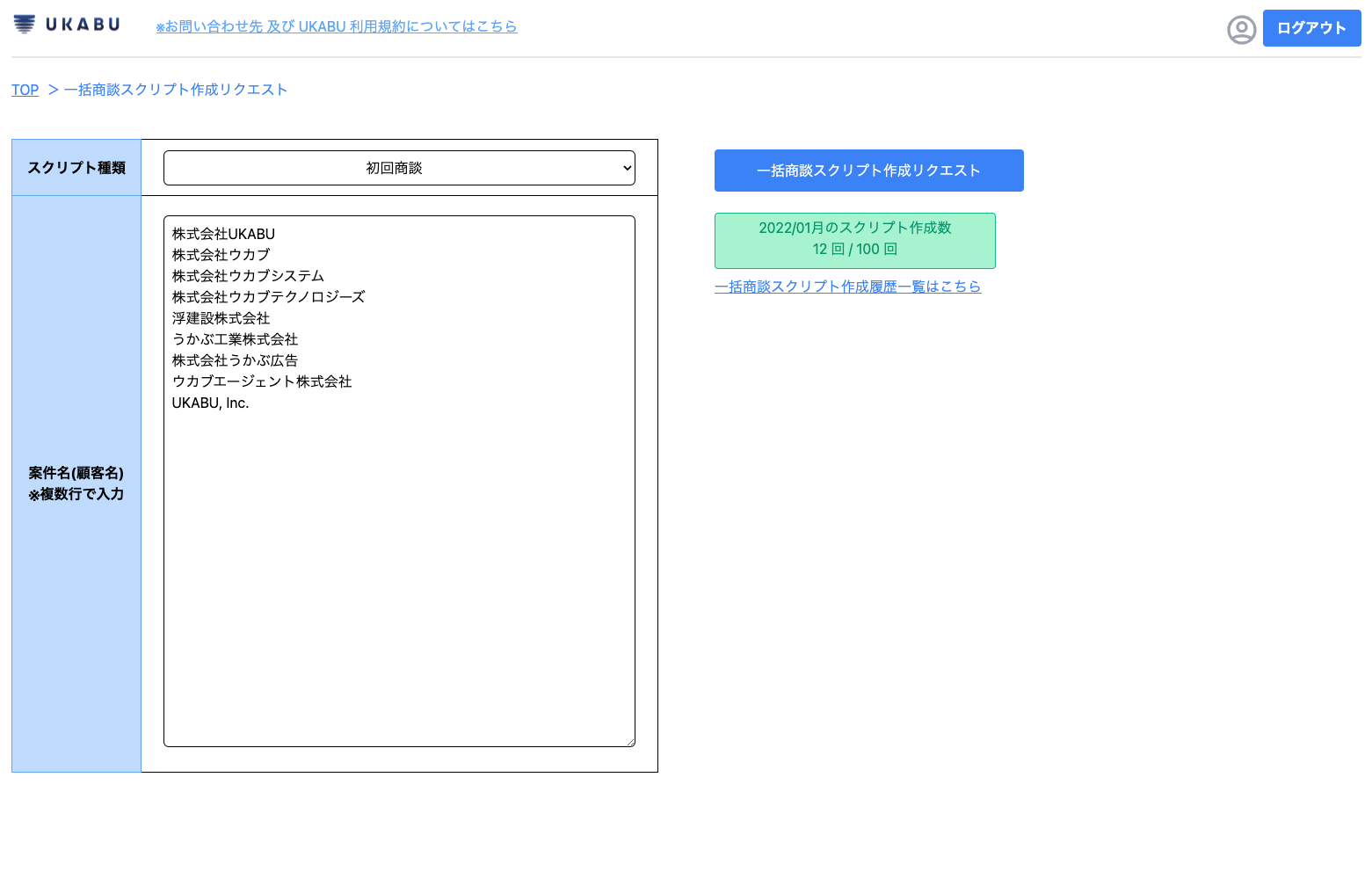Open the user profile avatar icon

[1241, 30]
